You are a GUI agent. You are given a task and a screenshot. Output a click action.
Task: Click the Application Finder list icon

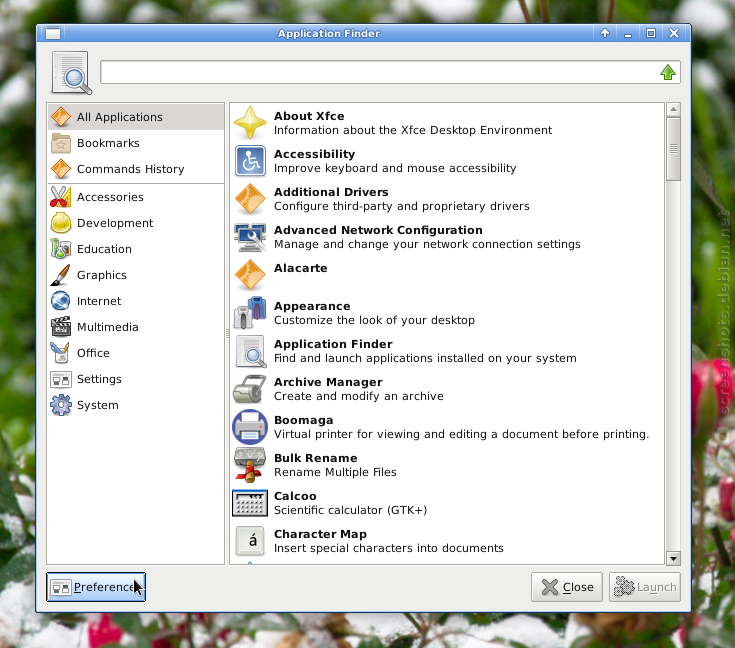click(x=250, y=351)
